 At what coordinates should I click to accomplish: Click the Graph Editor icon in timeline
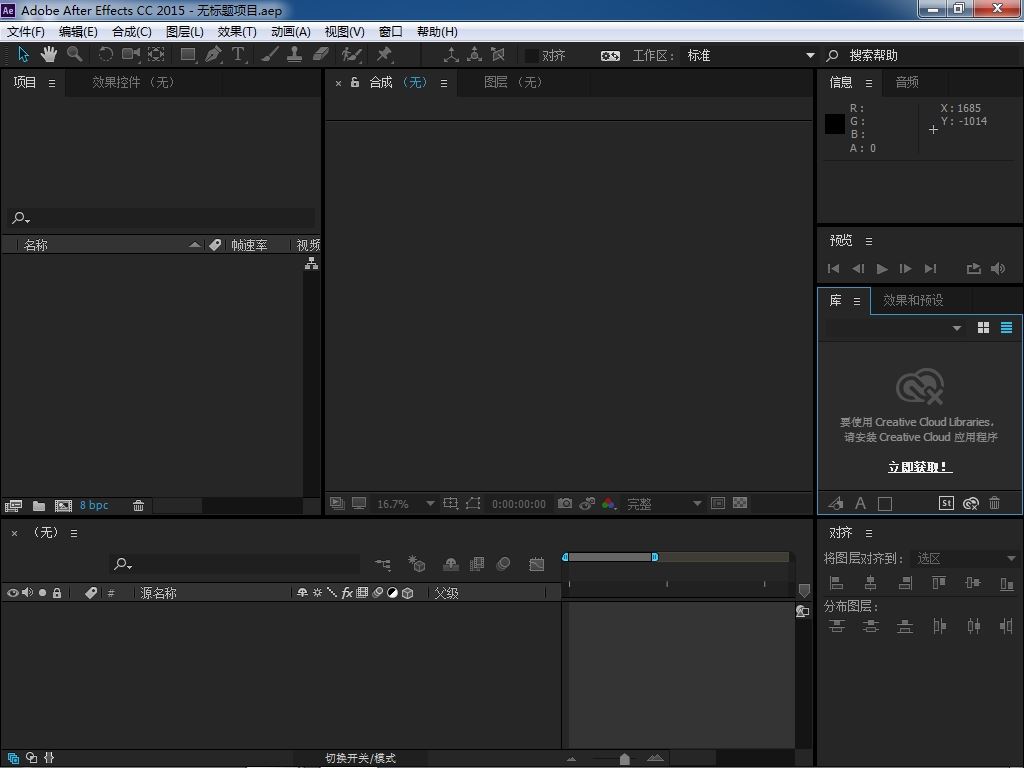point(537,564)
